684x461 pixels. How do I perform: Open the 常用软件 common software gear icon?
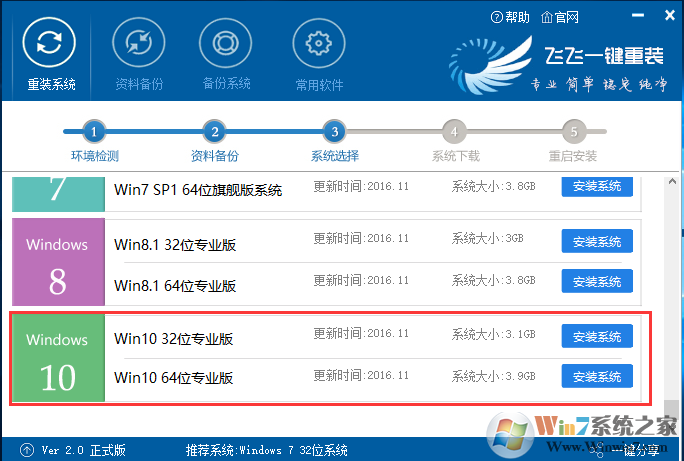(319, 43)
